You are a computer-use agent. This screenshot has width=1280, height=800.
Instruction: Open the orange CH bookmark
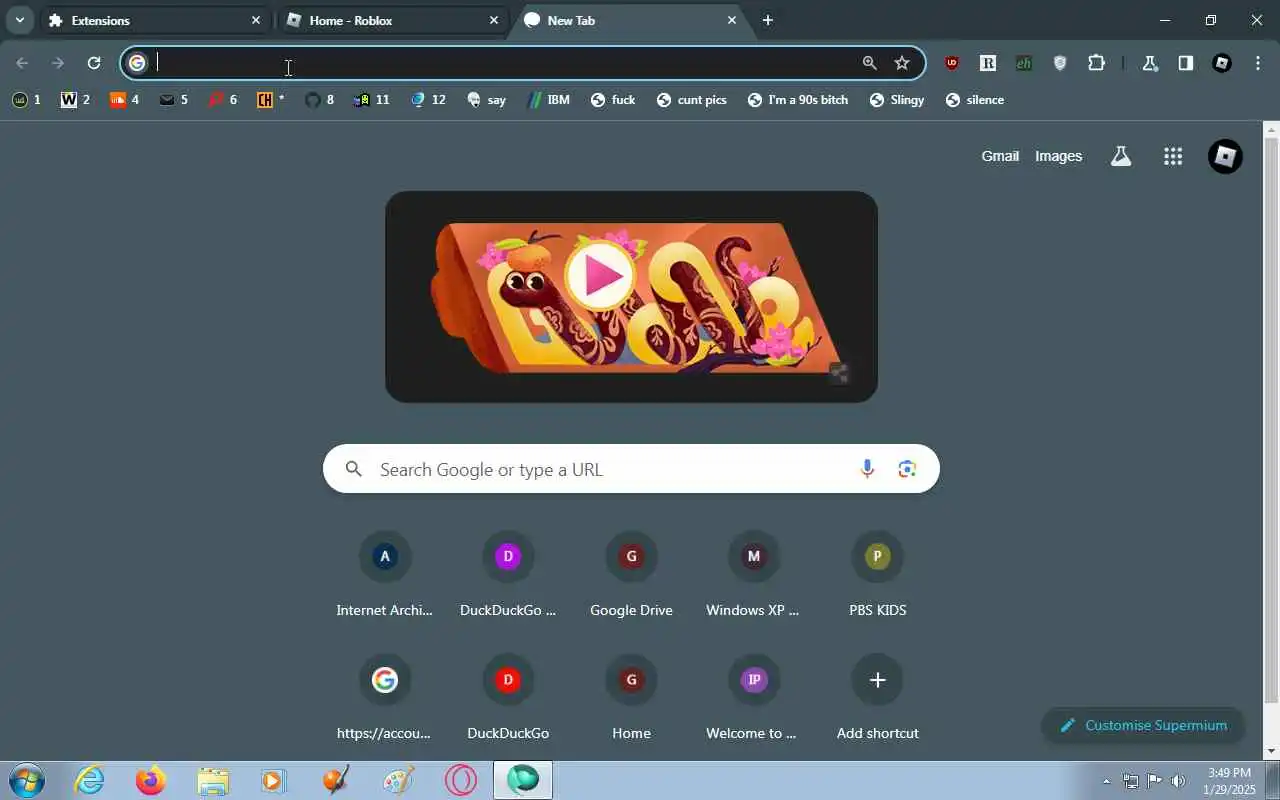271,100
